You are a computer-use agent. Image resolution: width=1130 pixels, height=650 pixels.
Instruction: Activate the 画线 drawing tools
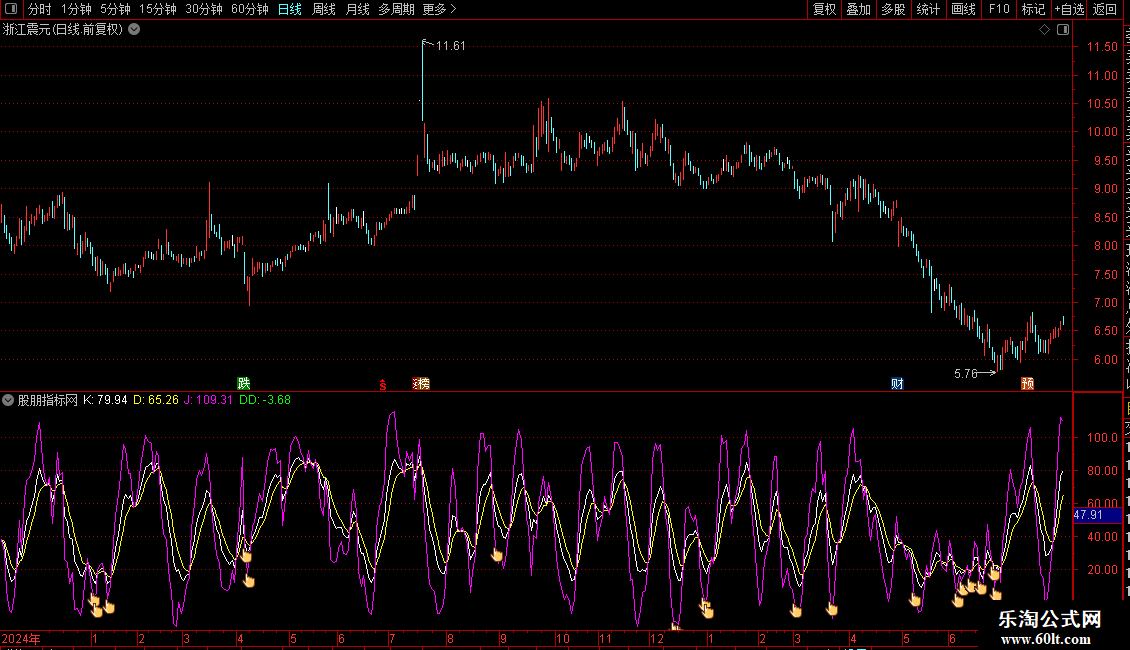click(x=964, y=9)
